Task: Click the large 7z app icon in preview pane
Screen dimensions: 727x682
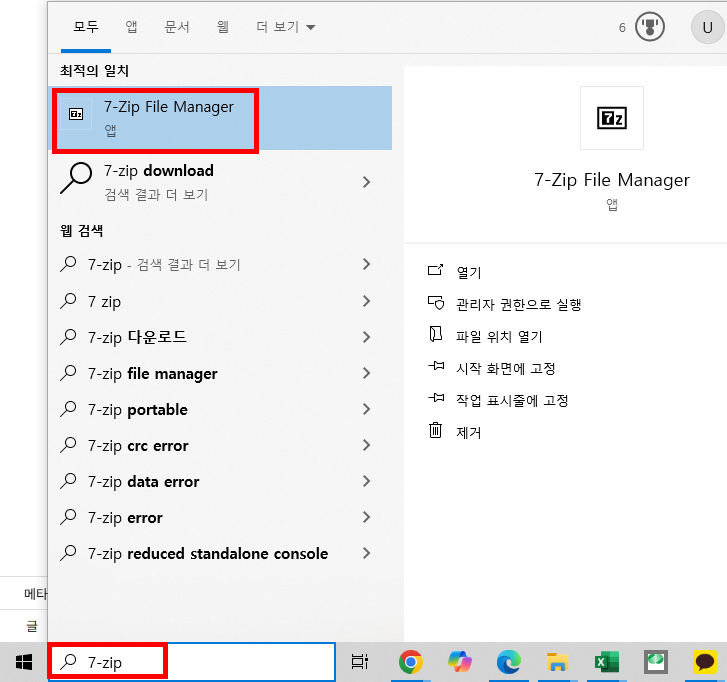Action: 612,118
